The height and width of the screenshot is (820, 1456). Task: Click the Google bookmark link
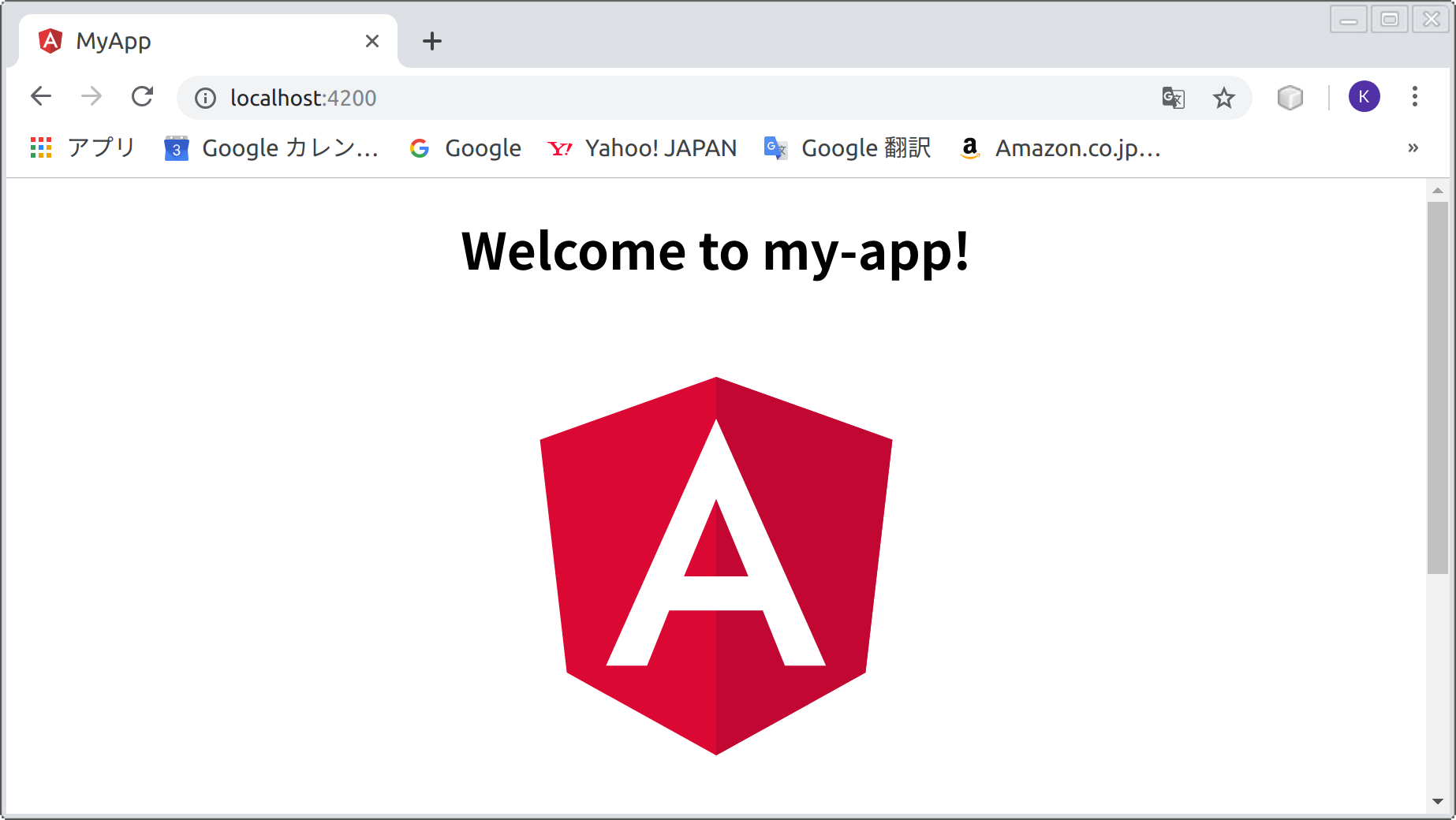click(x=465, y=147)
